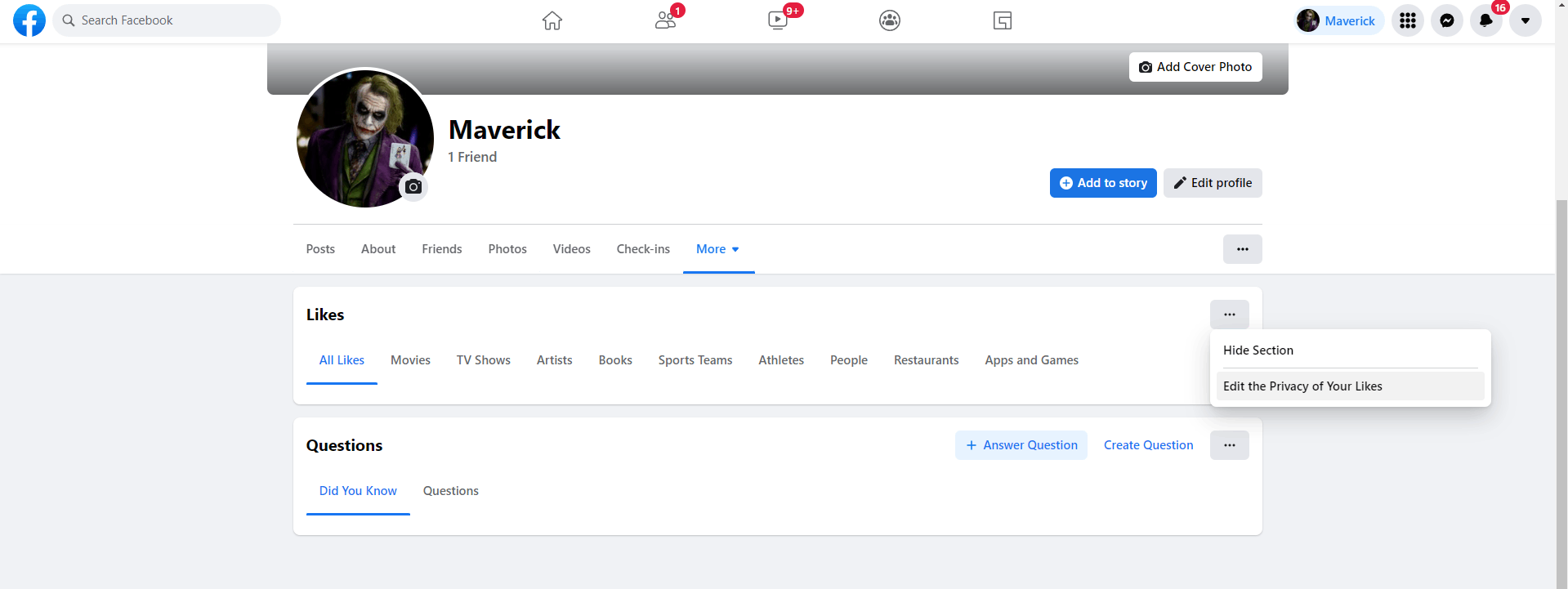Open profile three-dot options button
Image resolution: width=1568 pixels, height=589 pixels.
click(1242, 249)
